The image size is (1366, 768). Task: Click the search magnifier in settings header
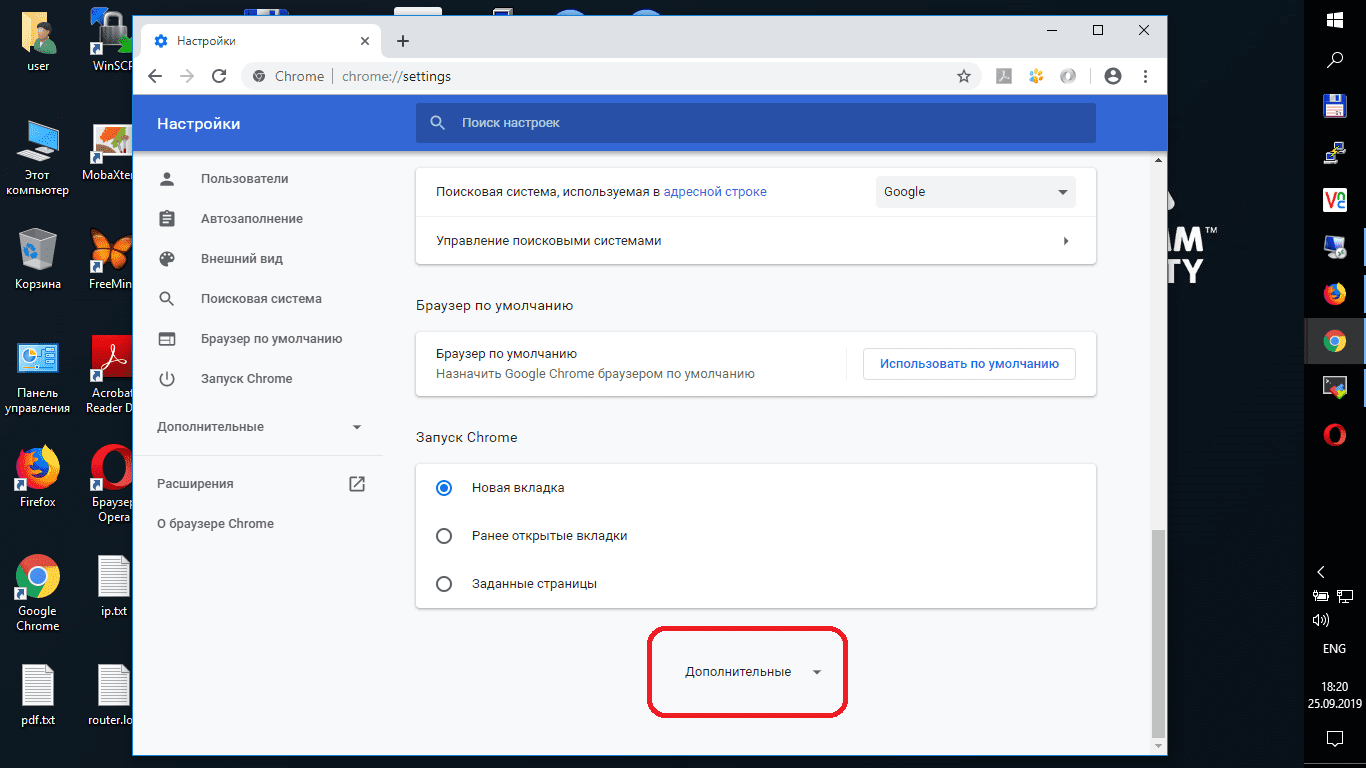[x=437, y=123]
